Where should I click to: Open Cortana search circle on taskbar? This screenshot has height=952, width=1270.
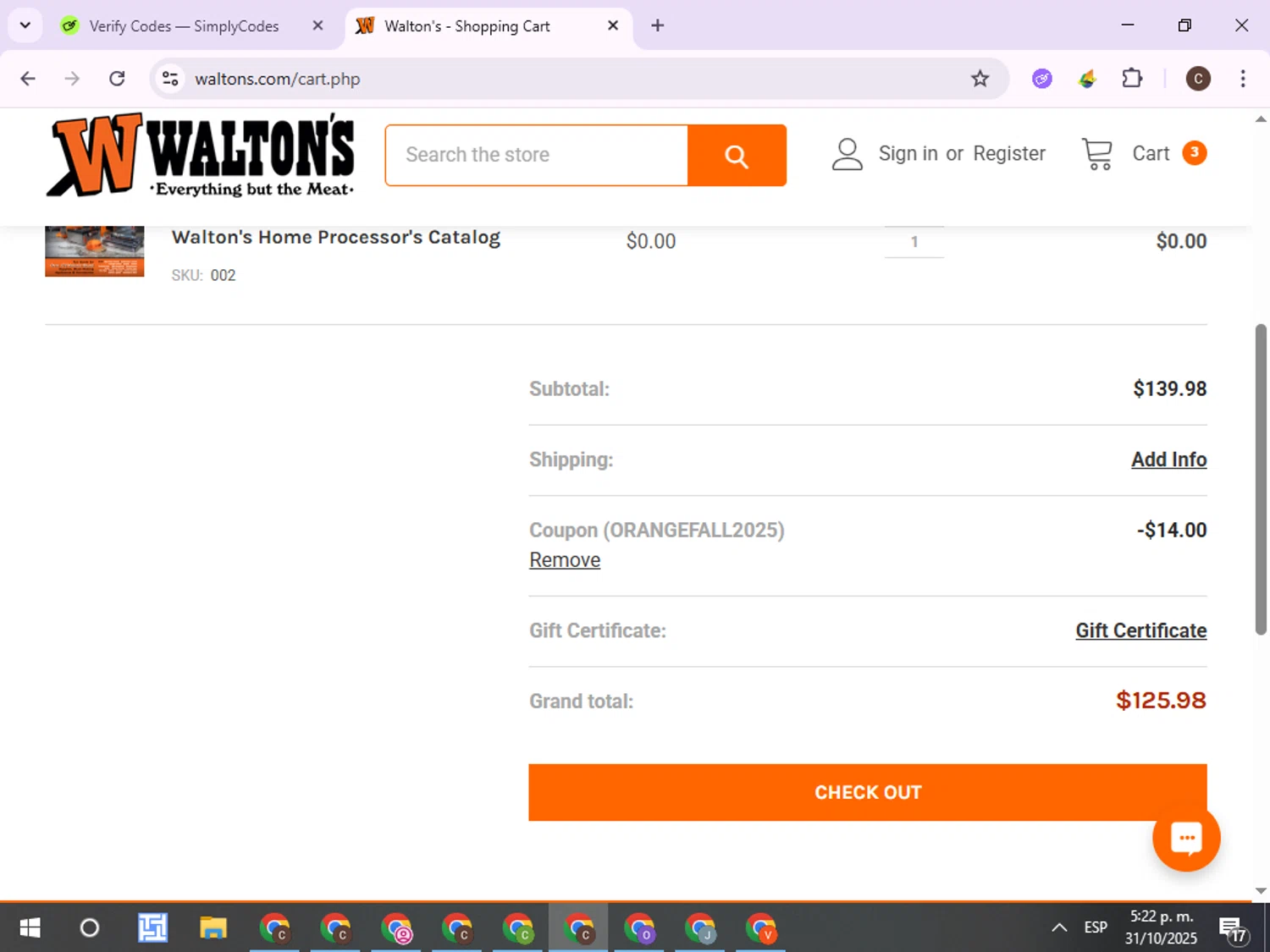click(x=89, y=928)
